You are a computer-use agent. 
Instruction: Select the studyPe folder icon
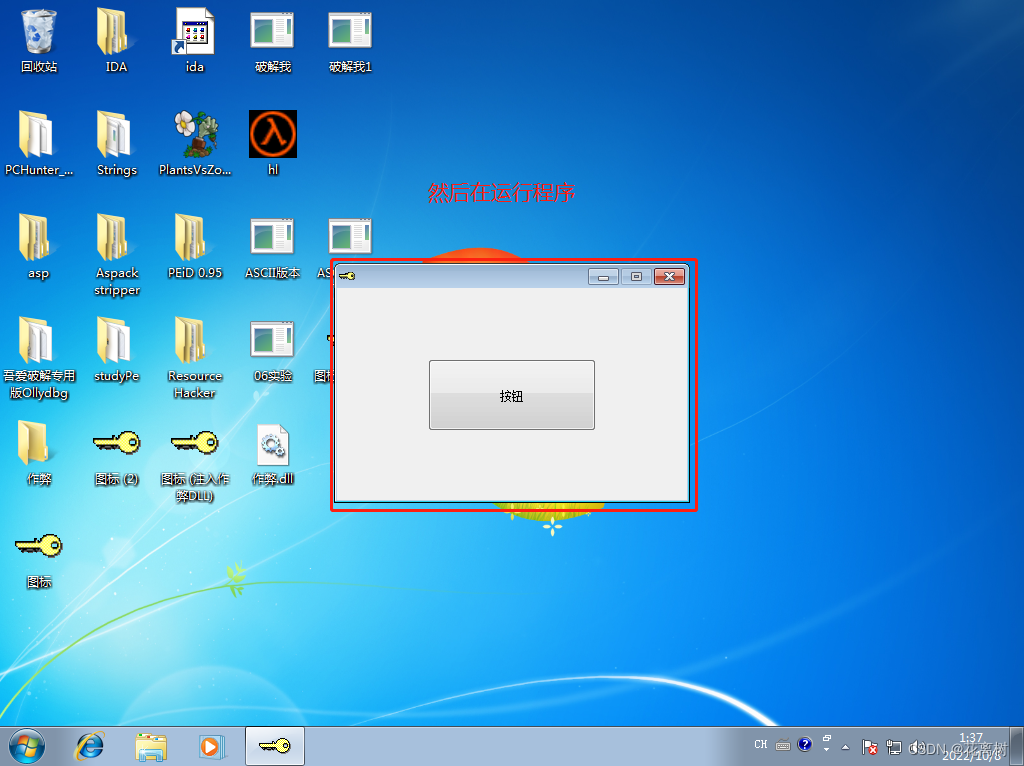pos(116,349)
